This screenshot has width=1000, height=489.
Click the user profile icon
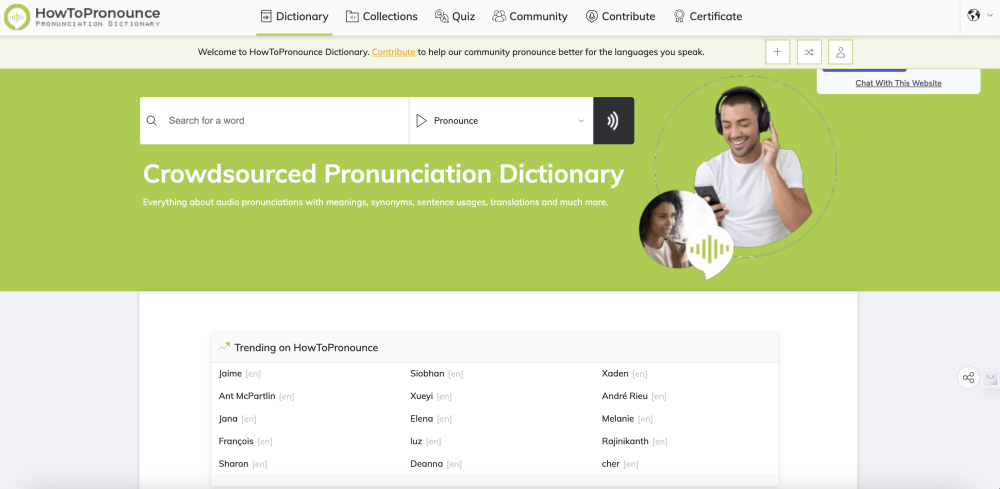pyautogui.click(x=841, y=52)
